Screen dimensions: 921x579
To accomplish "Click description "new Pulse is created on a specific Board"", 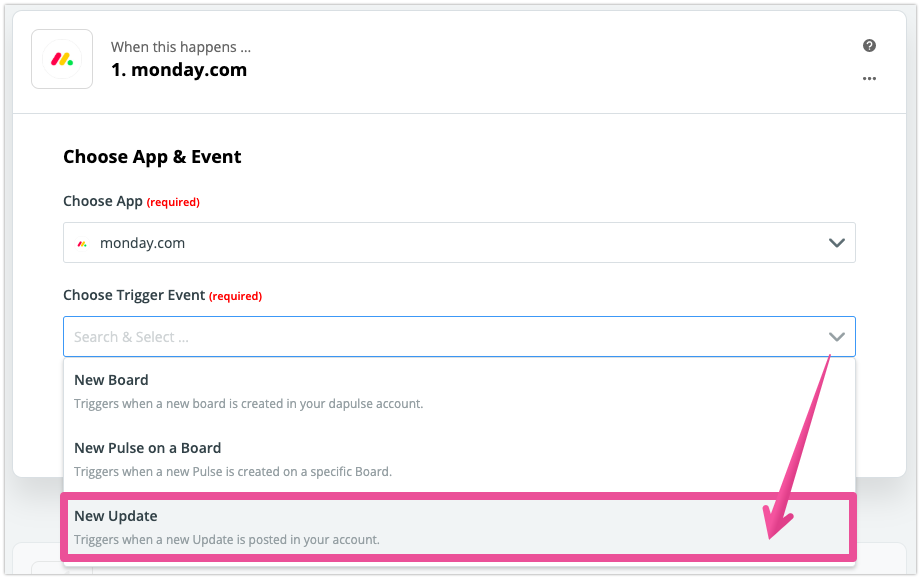I will point(232,472).
